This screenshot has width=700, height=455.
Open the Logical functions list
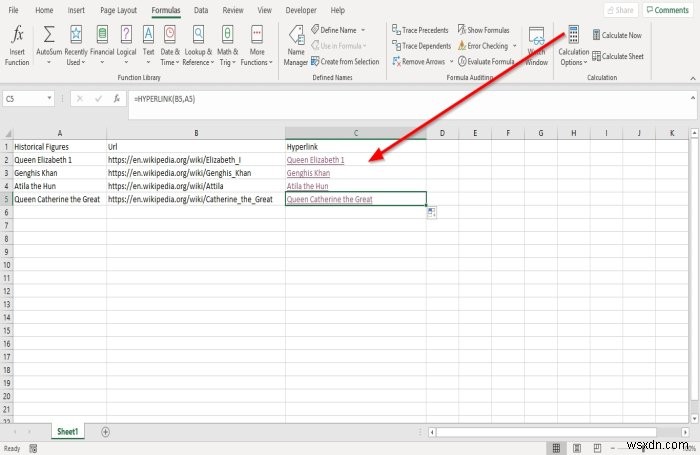click(126, 46)
